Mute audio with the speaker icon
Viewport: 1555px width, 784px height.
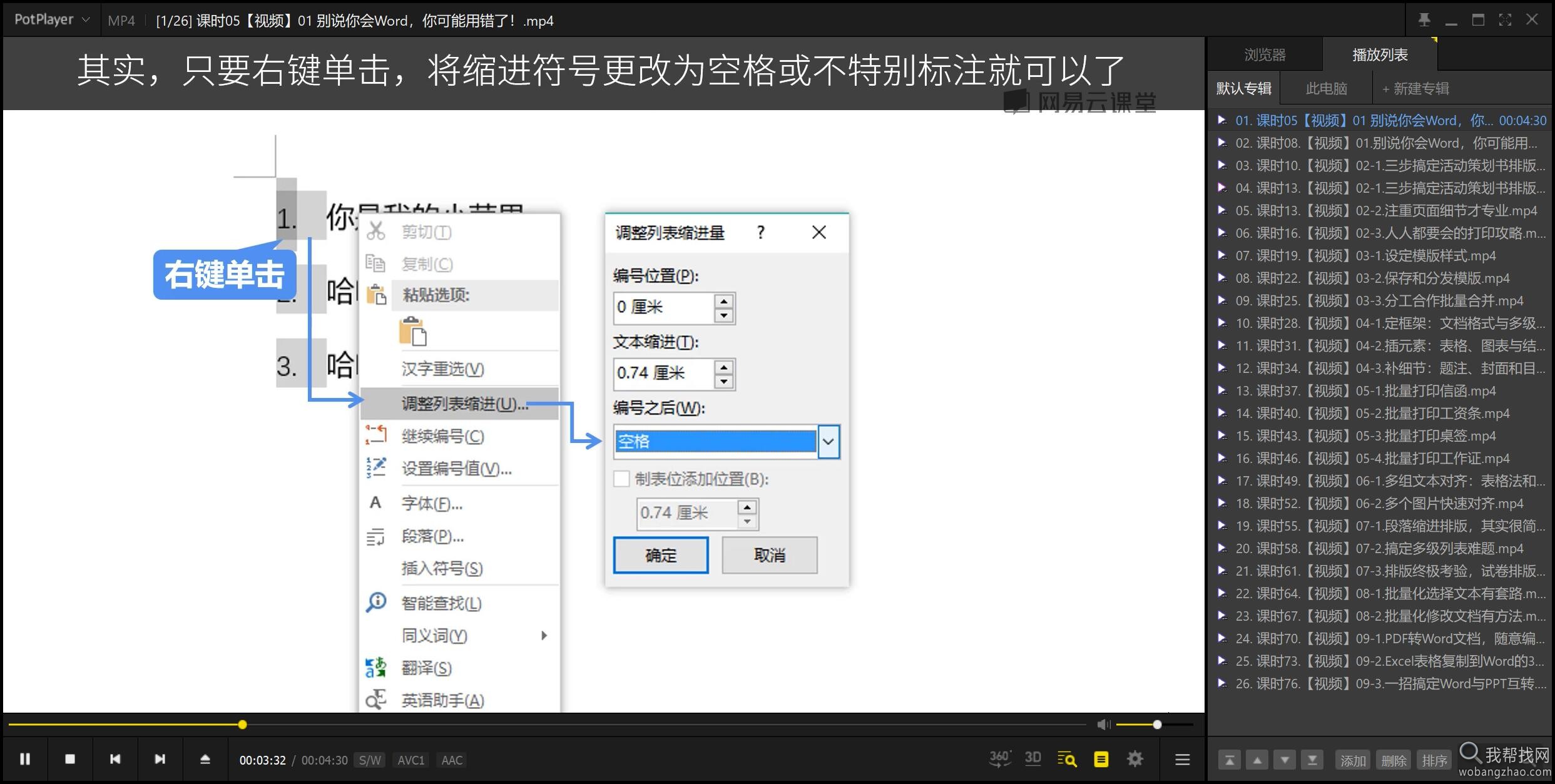(1104, 724)
